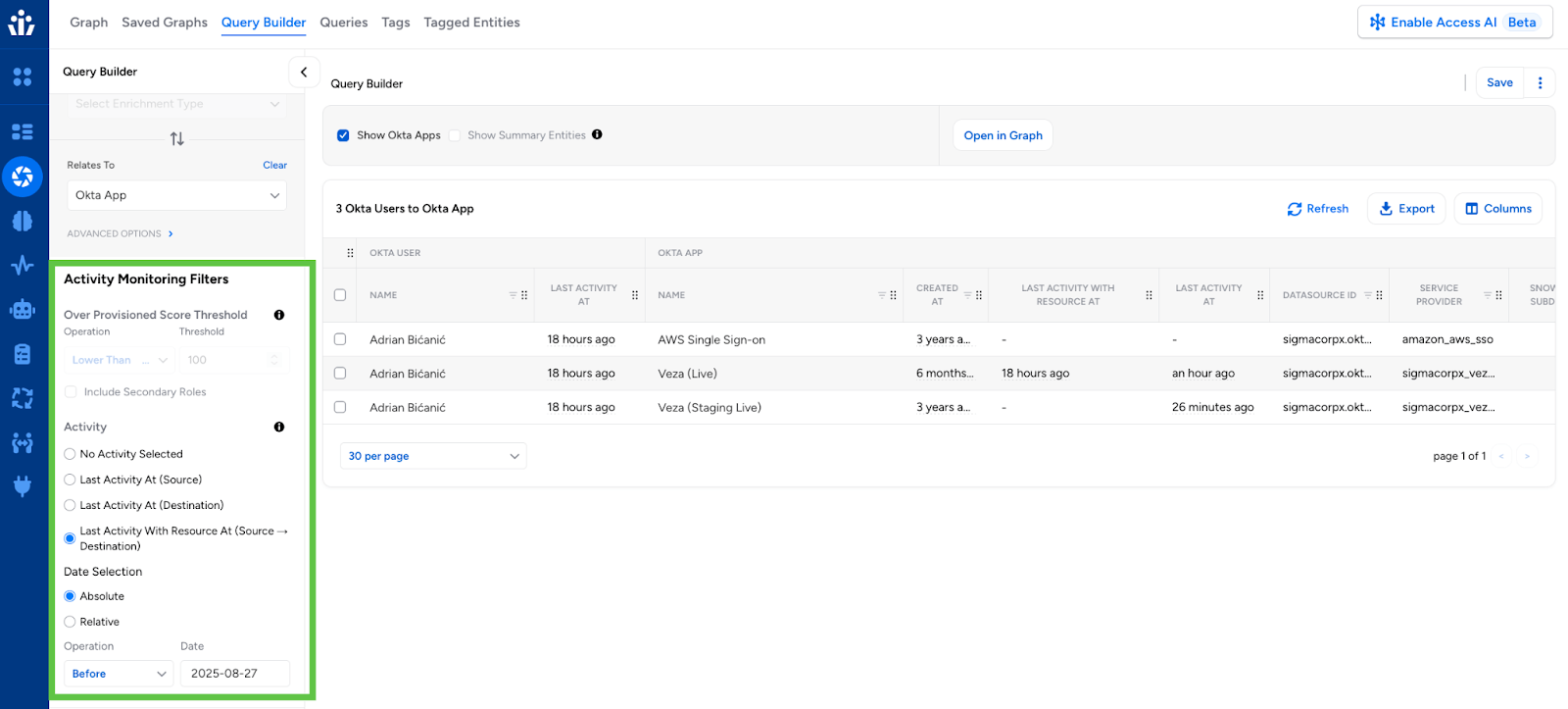
Task: Collapse the Query Builder side panel
Action: (304, 72)
